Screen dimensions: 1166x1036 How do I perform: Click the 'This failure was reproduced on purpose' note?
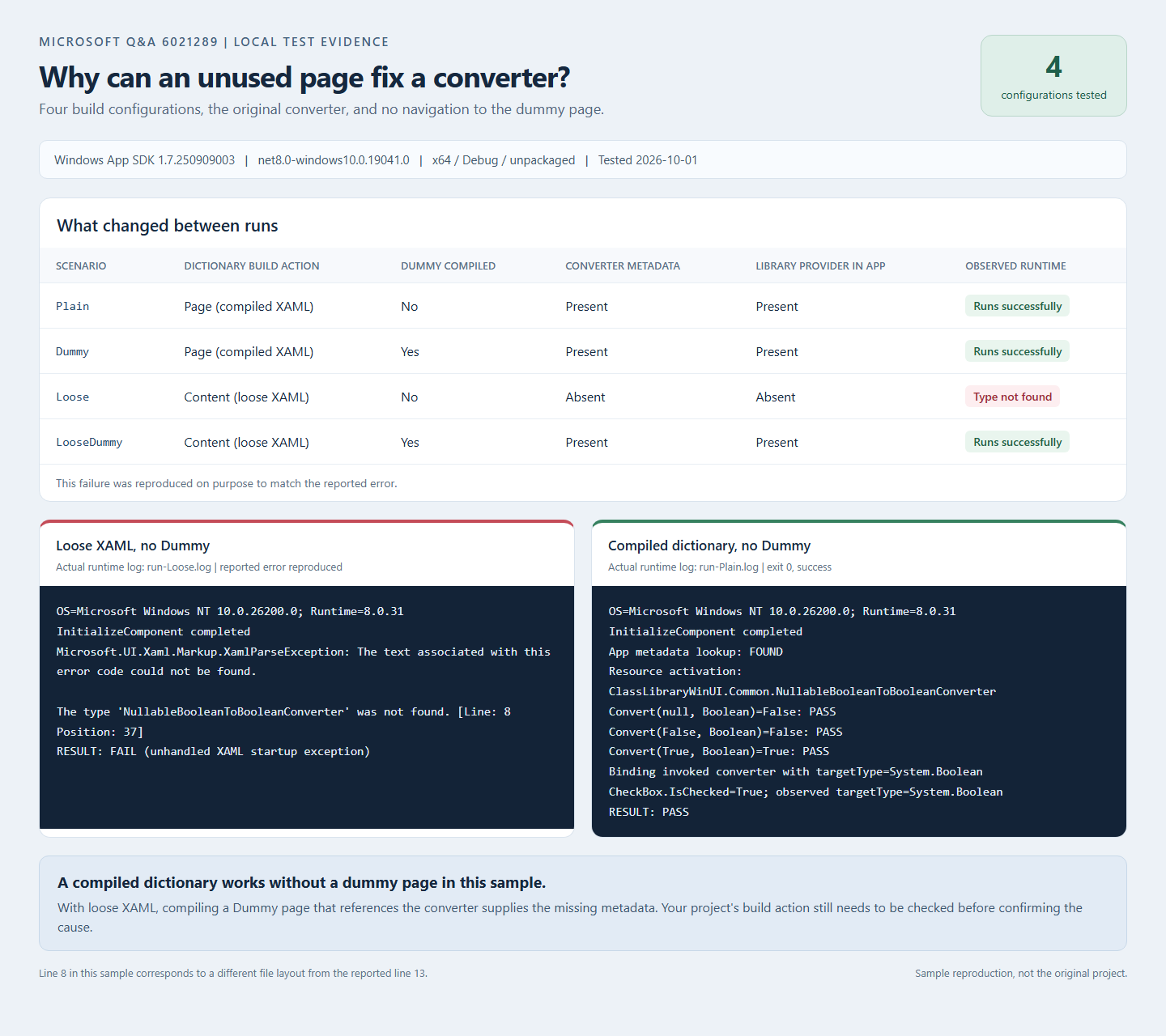point(227,483)
